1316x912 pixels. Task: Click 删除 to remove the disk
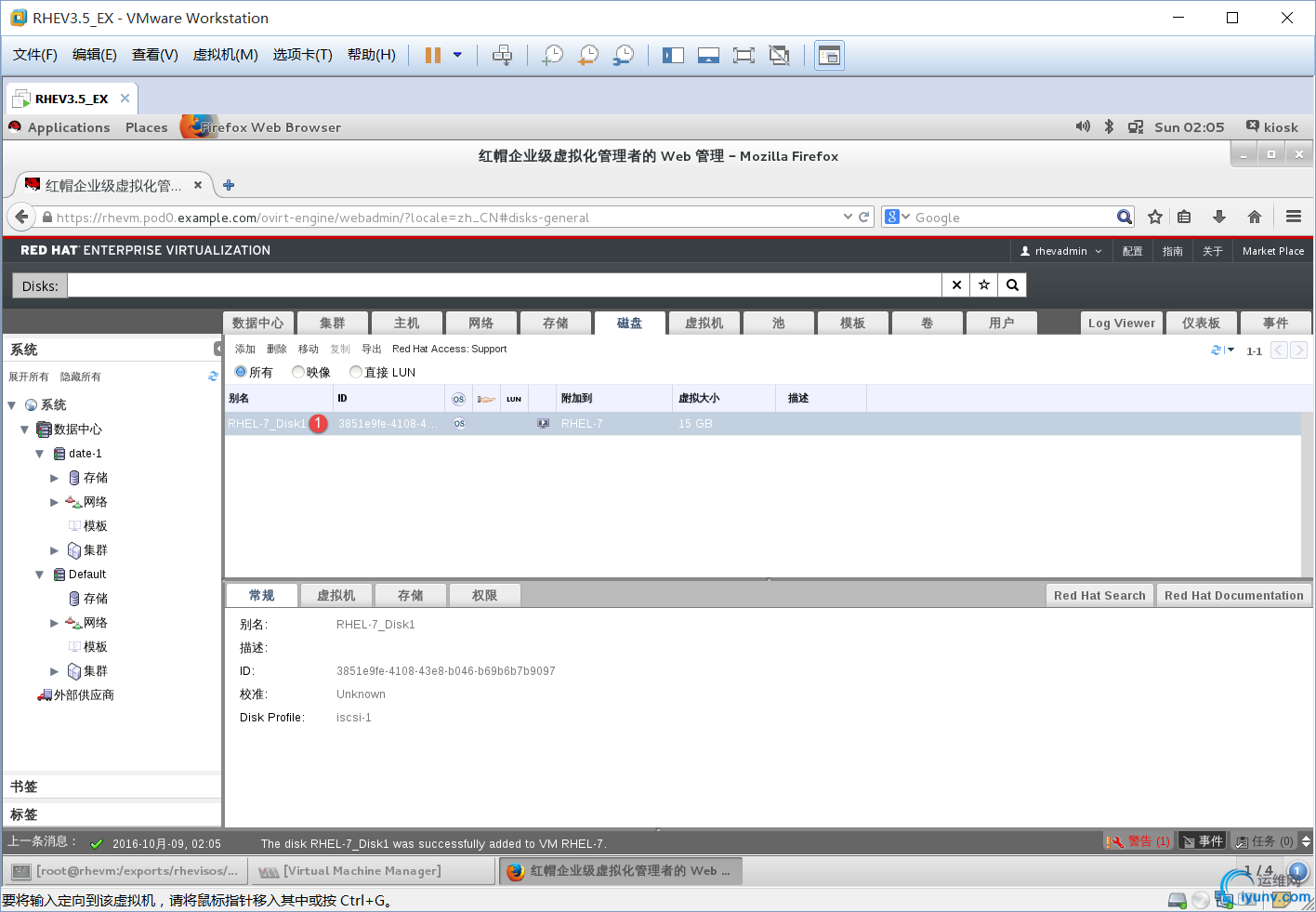click(x=277, y=349)
